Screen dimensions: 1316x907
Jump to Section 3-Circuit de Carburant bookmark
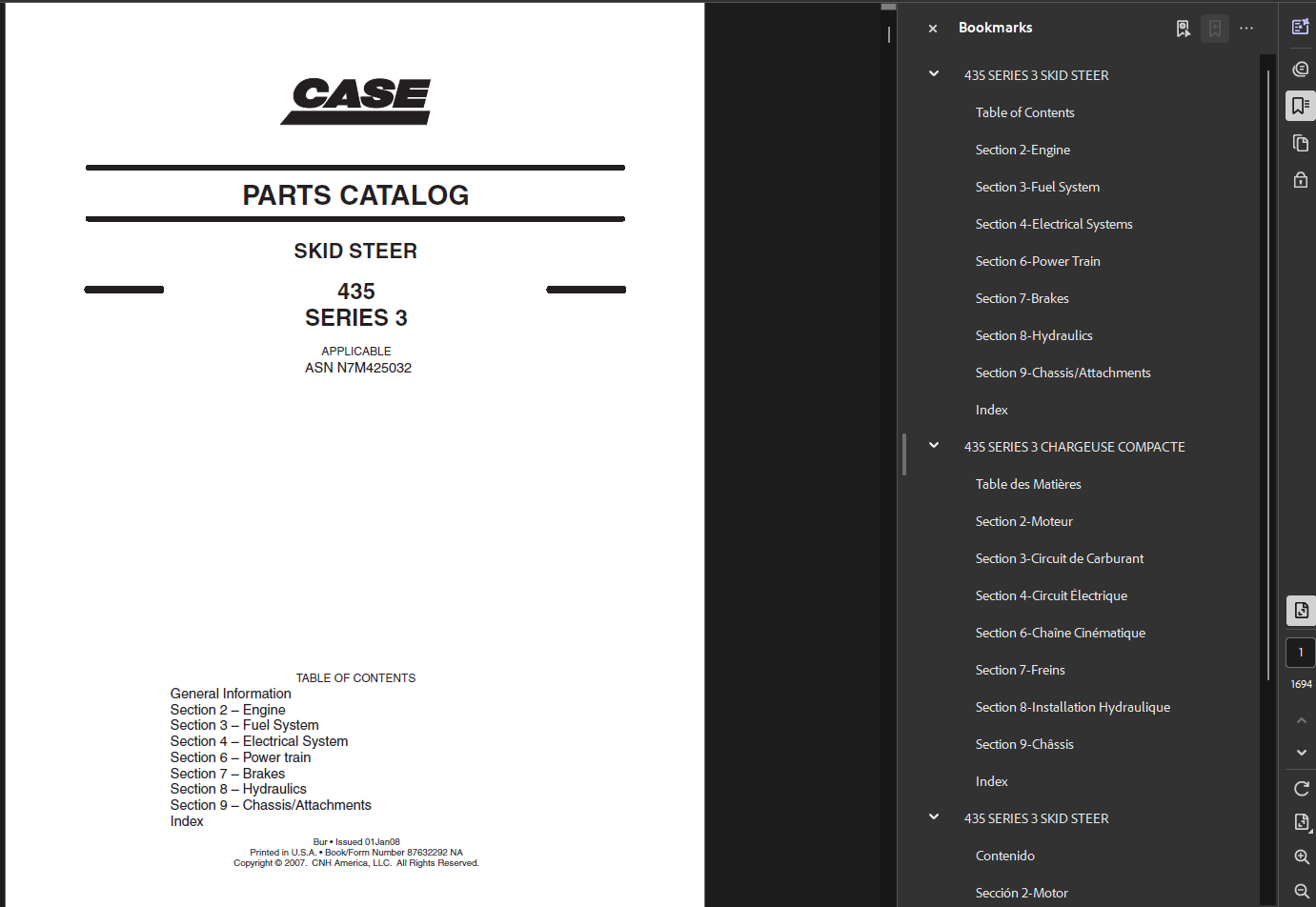coord(1059,558)
